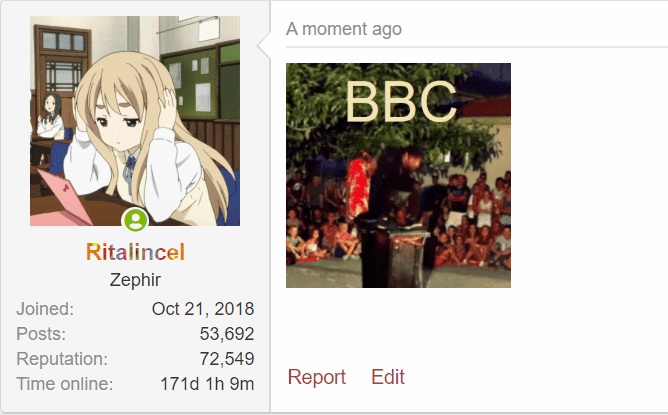Click the Zephir user title
This screenshot has height=415, width=668.
[135, 280]
